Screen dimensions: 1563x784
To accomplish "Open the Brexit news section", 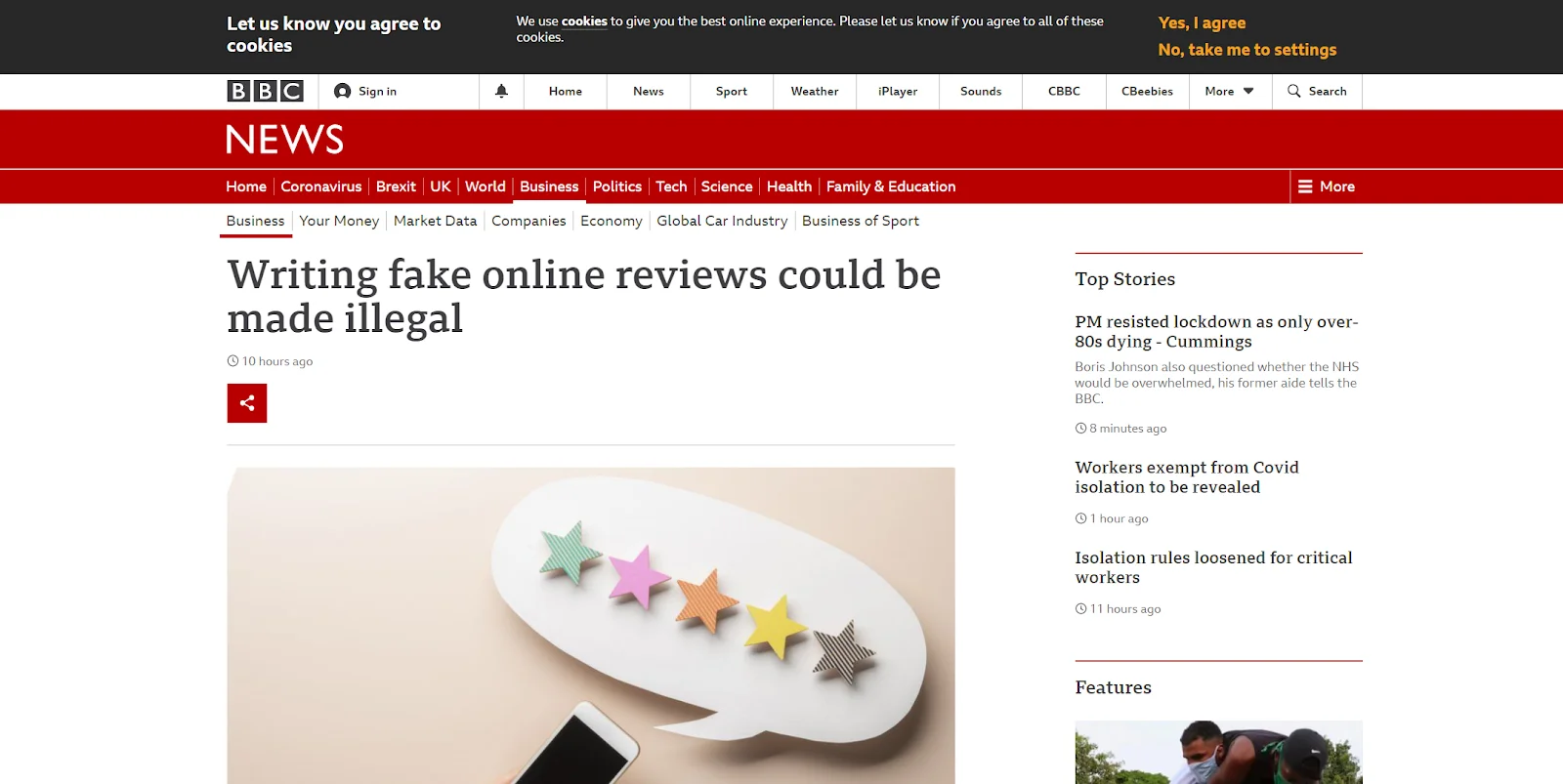I will 396,186.
